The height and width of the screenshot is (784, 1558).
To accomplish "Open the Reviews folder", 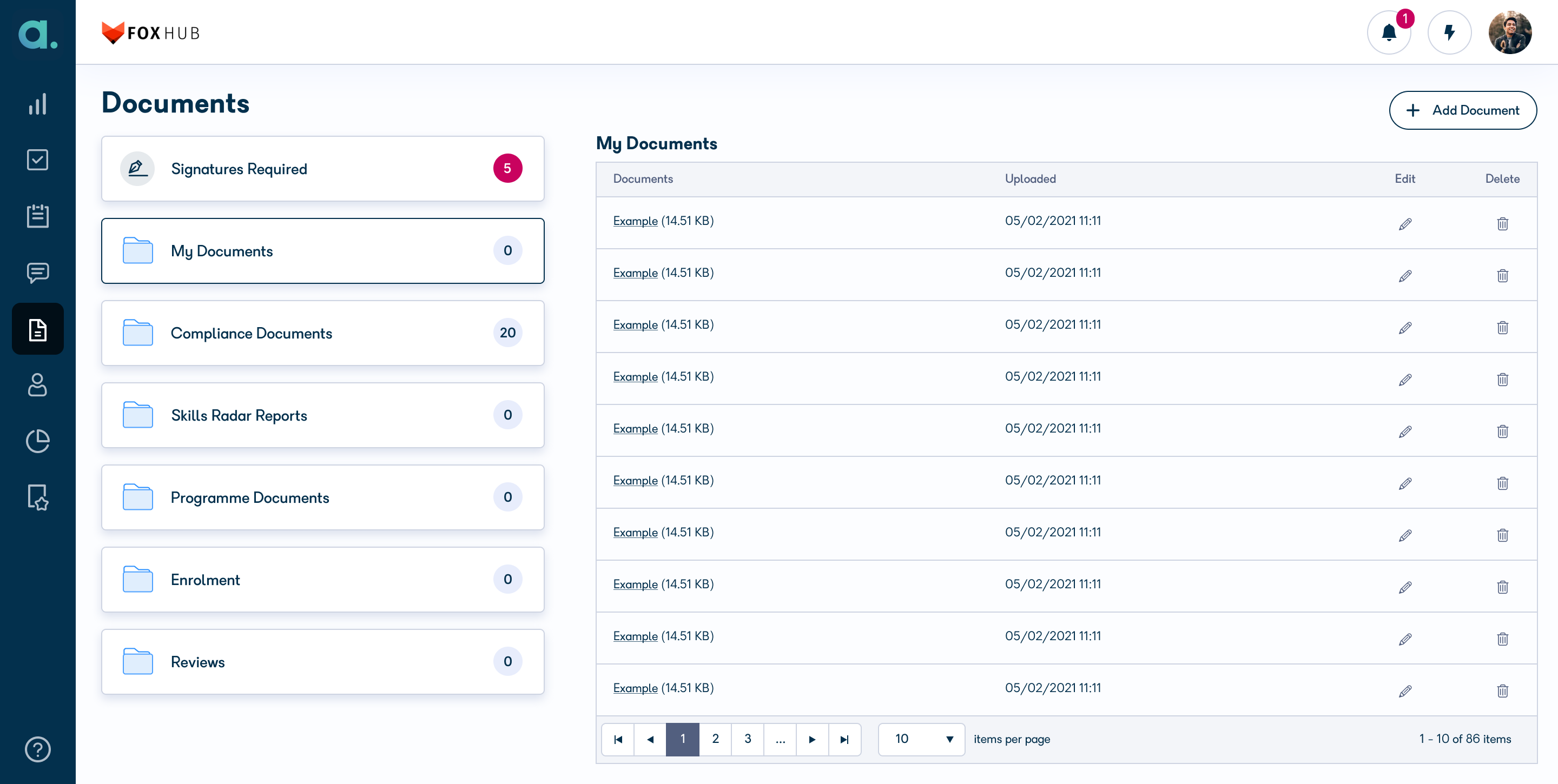I will tap(323, 662).
